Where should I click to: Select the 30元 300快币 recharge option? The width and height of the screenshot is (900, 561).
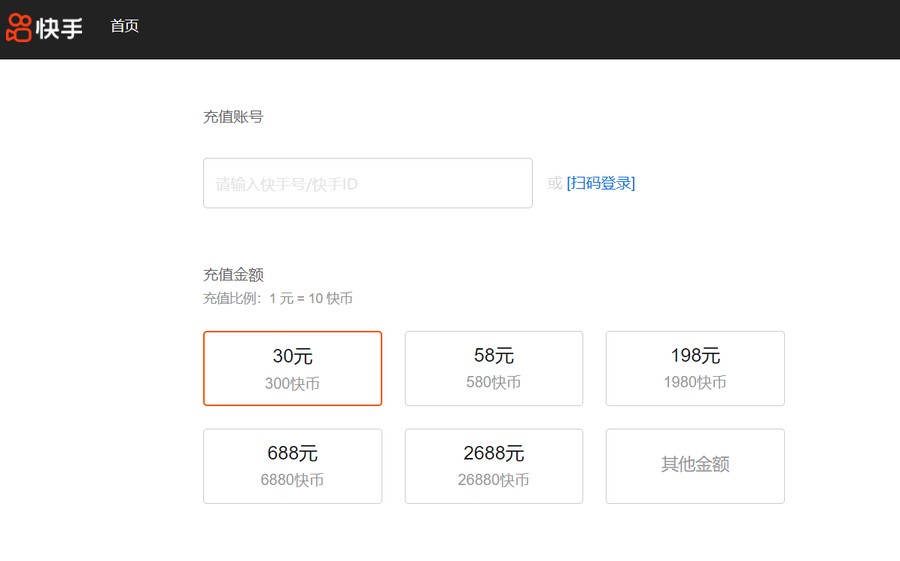coord(292,368)
